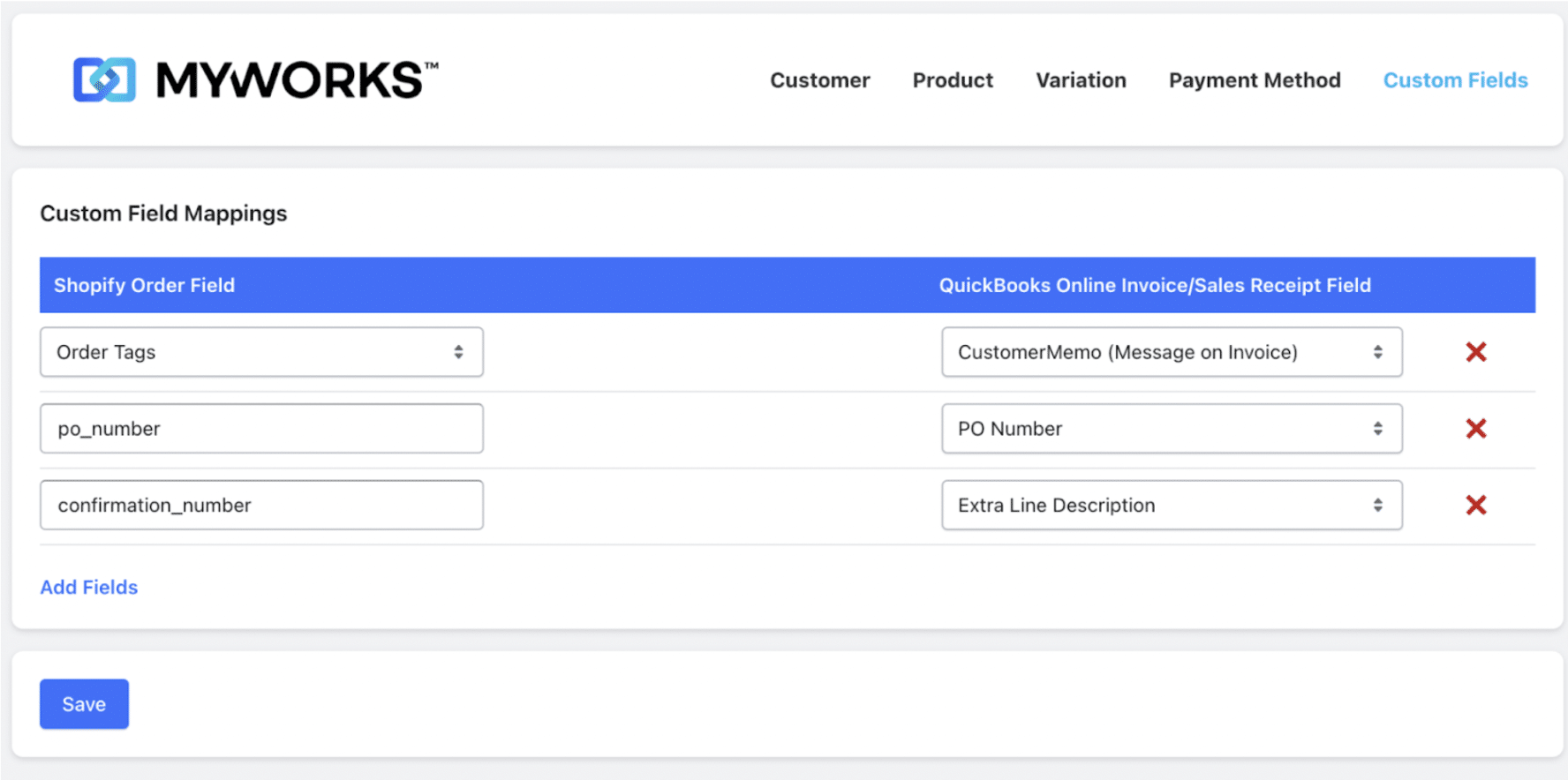The width and height of the screenshot is (1568, 780).
Task: Delete the Order Tags mapping row
Action: [x=1475, y=352]
